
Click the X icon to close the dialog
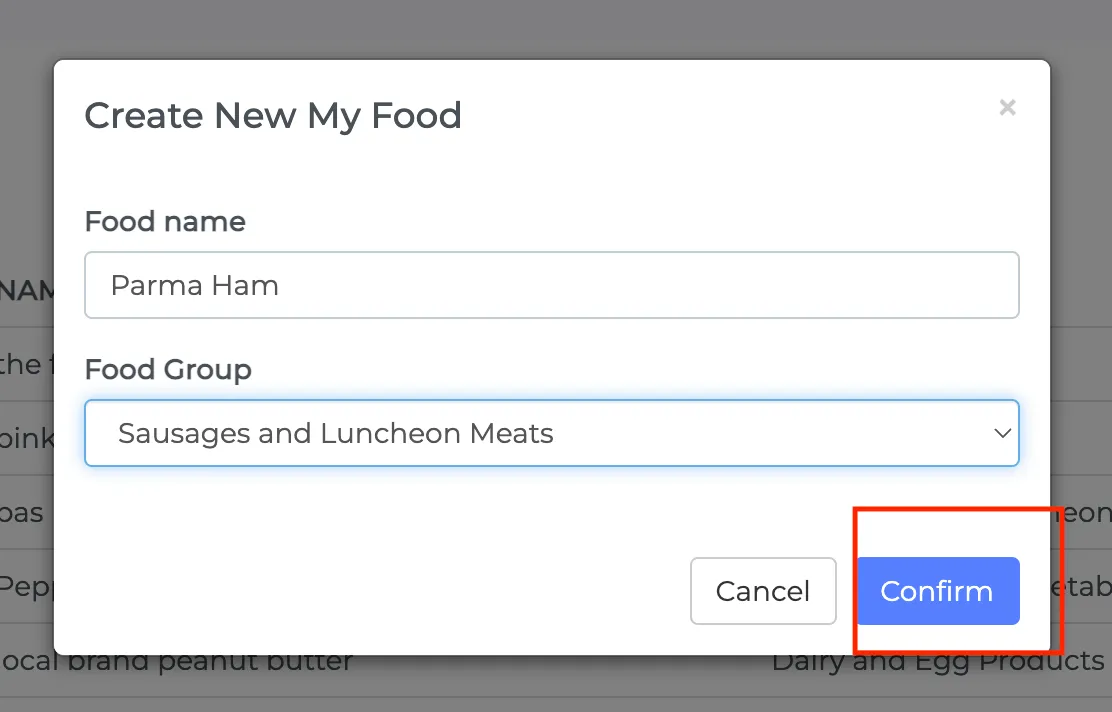[1007, 107]
